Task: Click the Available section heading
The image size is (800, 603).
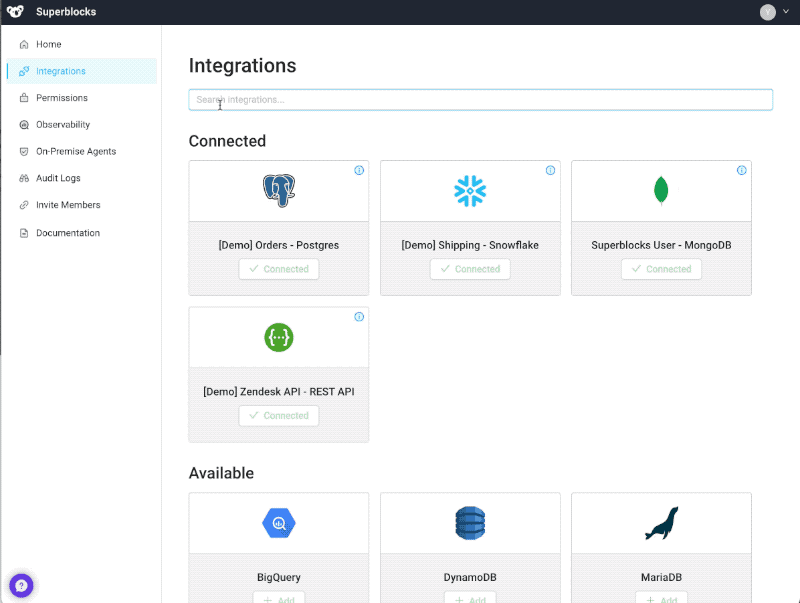Action: pos(221,473)
